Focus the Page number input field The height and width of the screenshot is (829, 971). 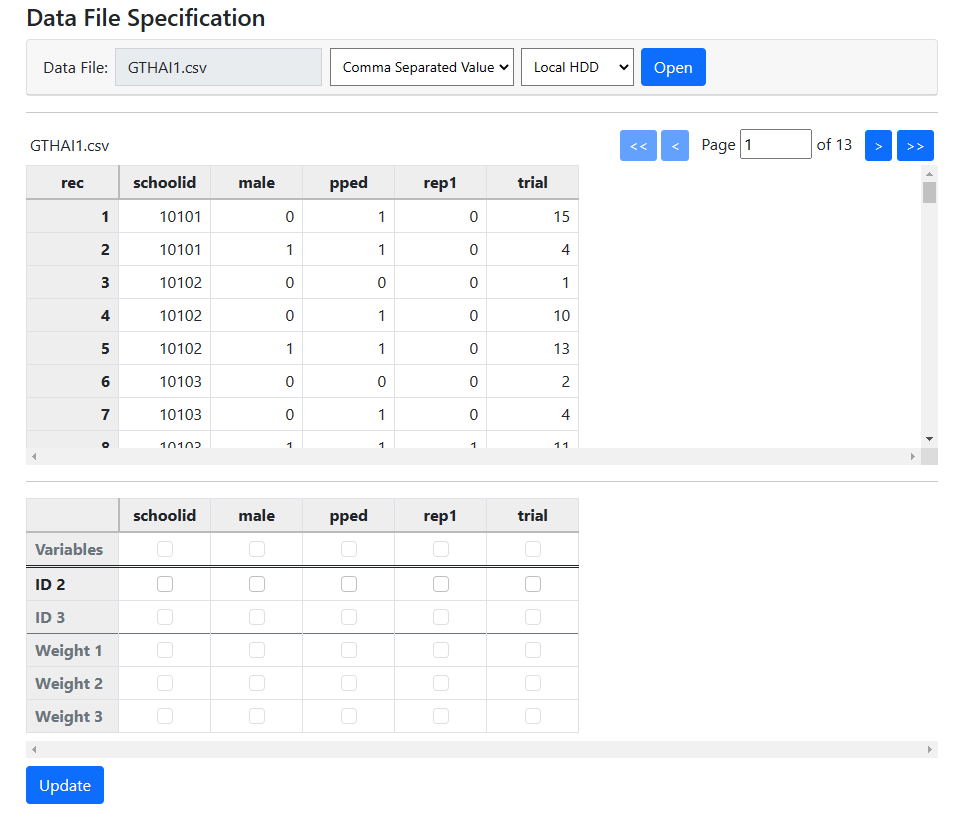(x=775, y=145)
